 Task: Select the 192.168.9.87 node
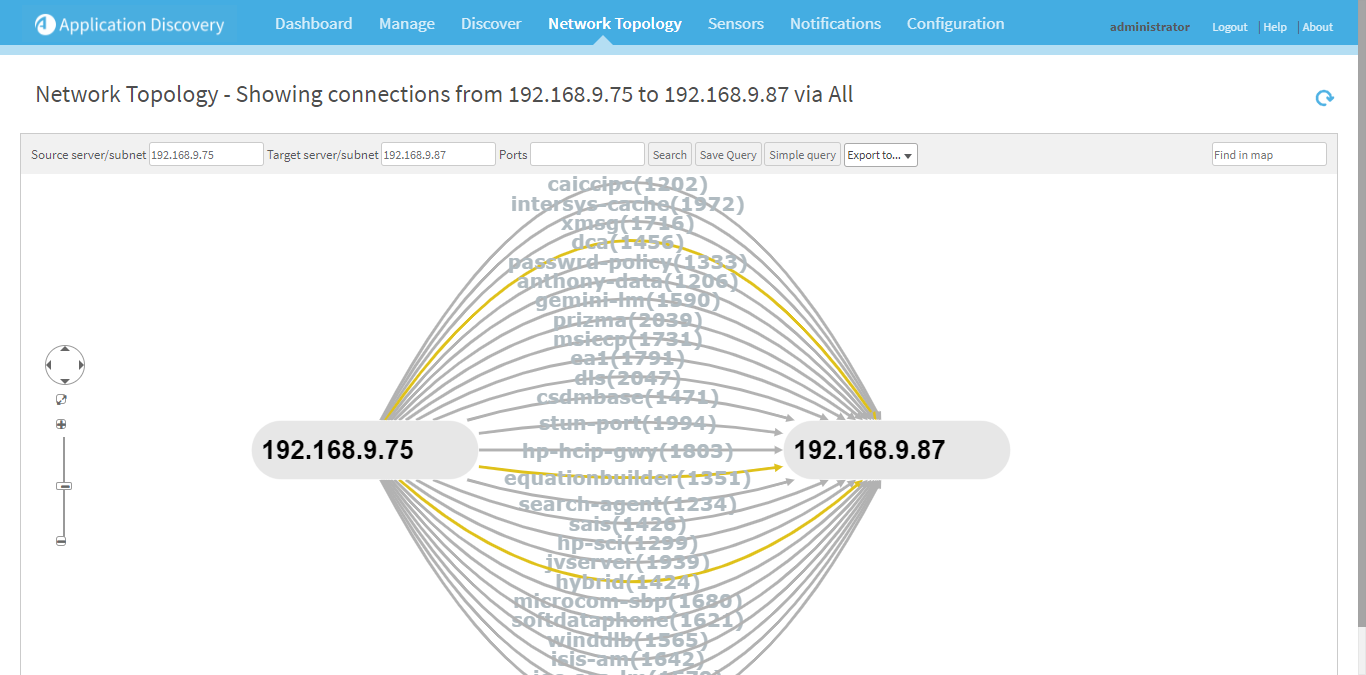tap(896, 450)
